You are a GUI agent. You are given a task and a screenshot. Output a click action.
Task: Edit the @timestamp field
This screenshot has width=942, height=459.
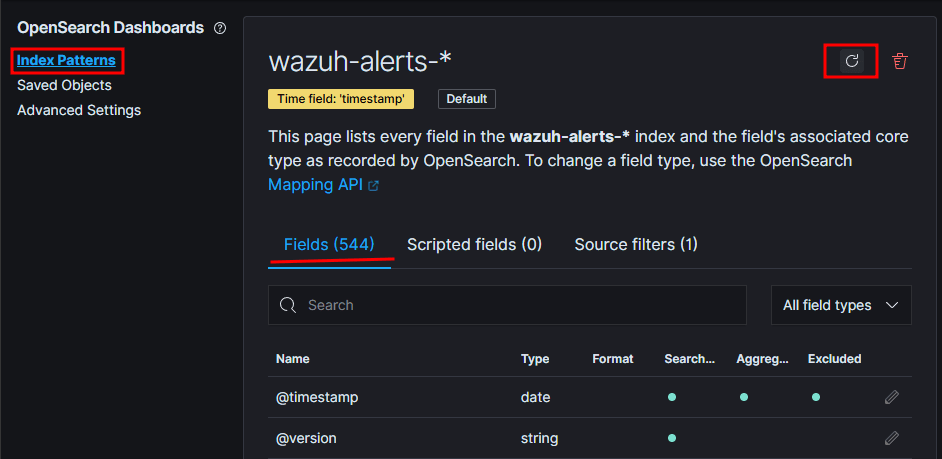coord(892,397)
